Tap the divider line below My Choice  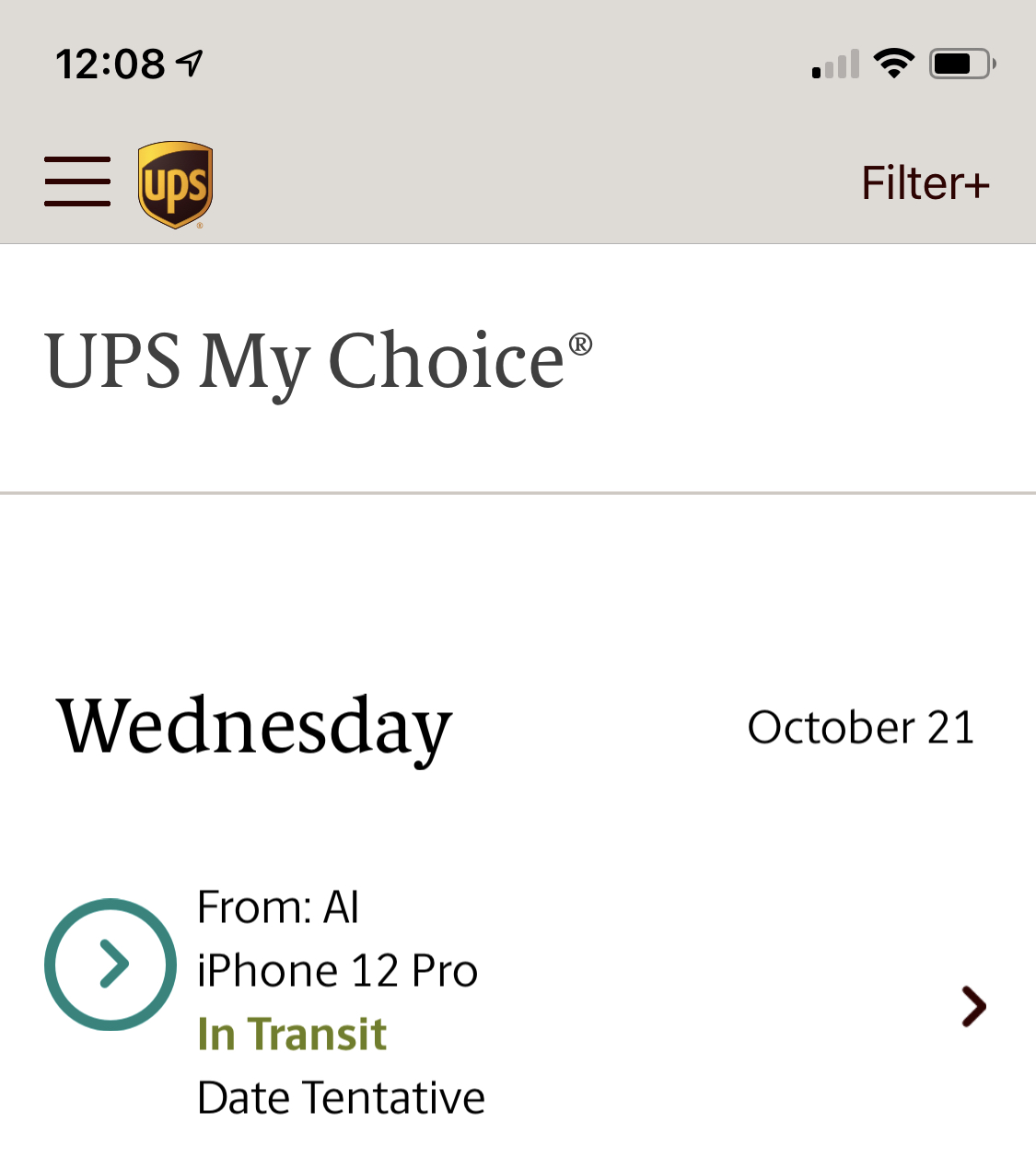coord(518,493)
